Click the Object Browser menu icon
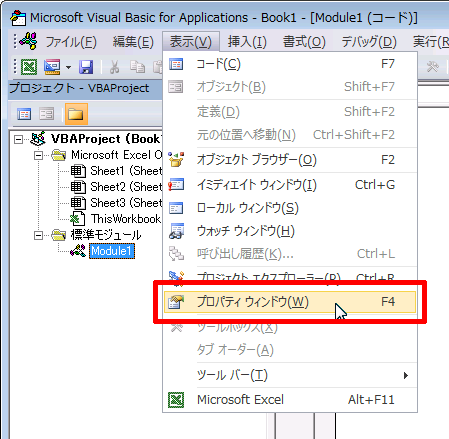The height and width of the screenshot is (439, 449). click(176, 159)
